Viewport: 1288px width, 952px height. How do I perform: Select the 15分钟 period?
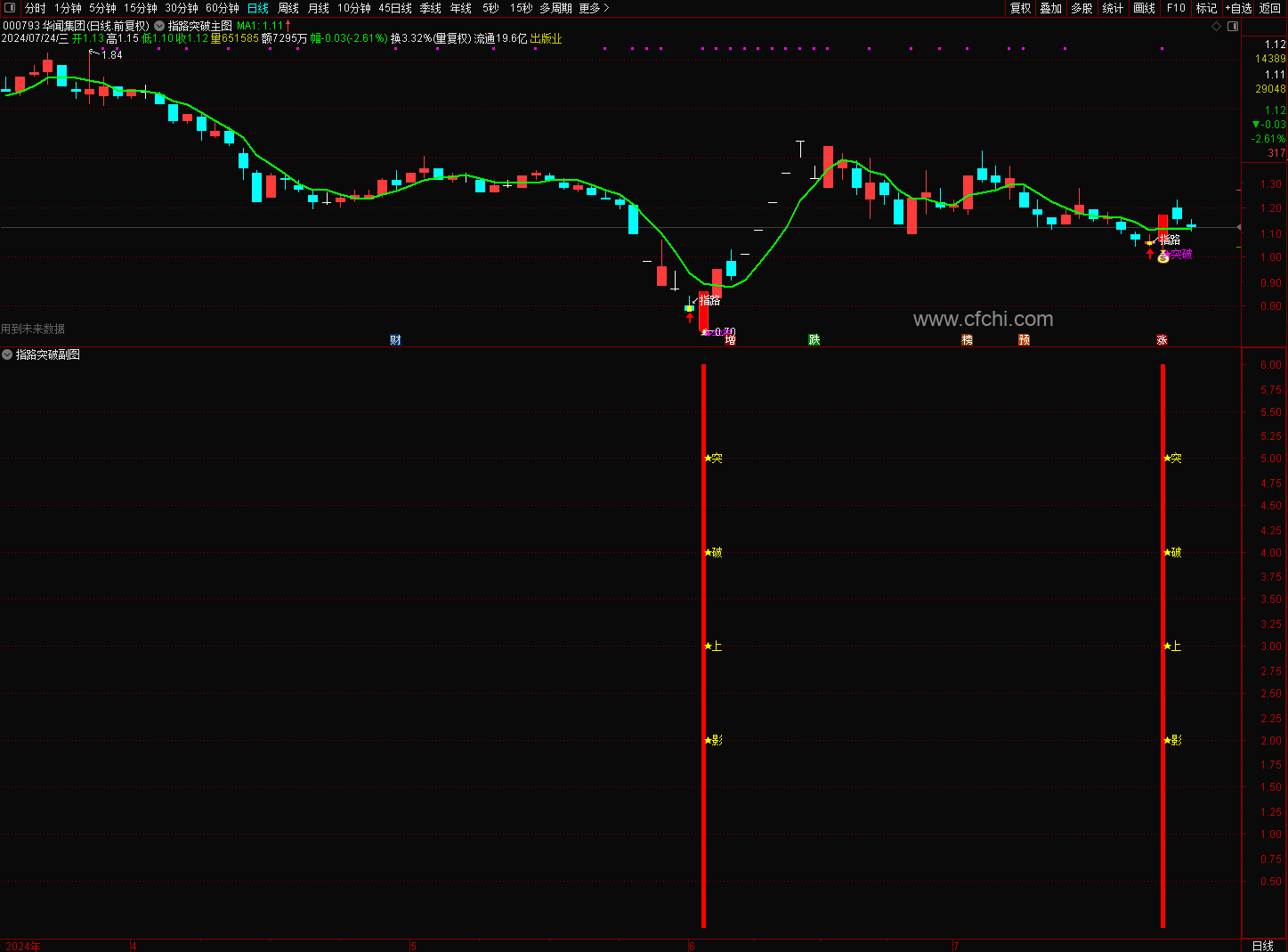141,8
